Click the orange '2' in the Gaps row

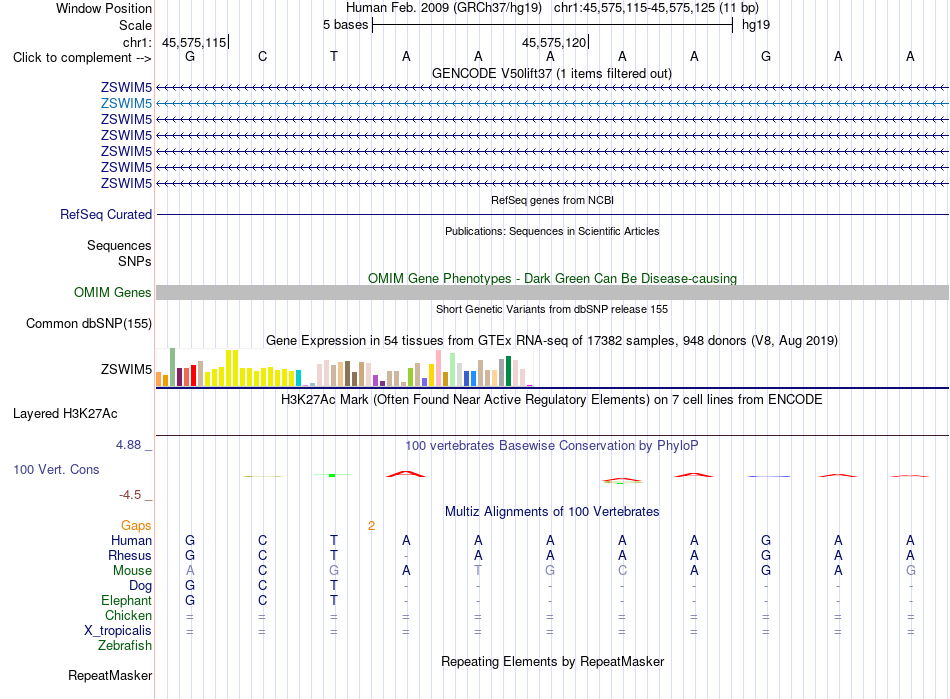point(371,526)
